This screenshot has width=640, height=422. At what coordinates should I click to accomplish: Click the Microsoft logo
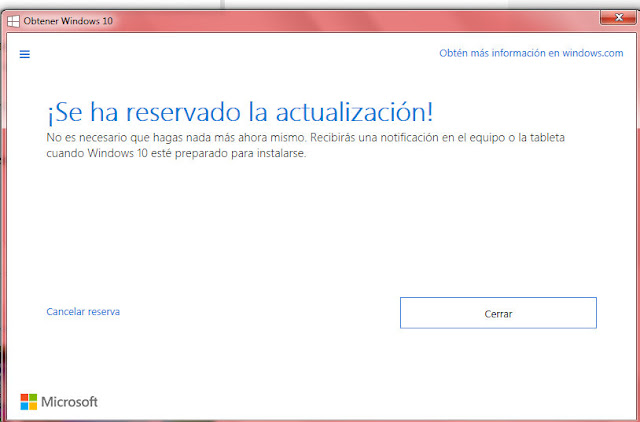coord(59,402)
